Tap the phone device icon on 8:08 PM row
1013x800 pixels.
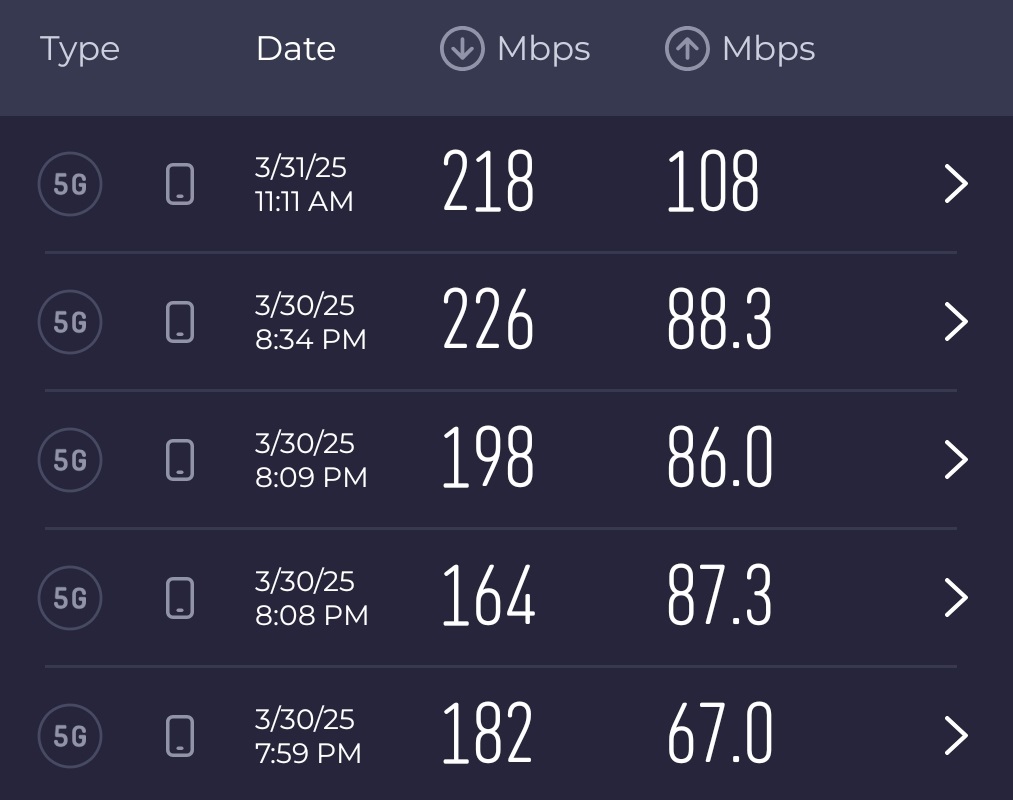point(180,598)
